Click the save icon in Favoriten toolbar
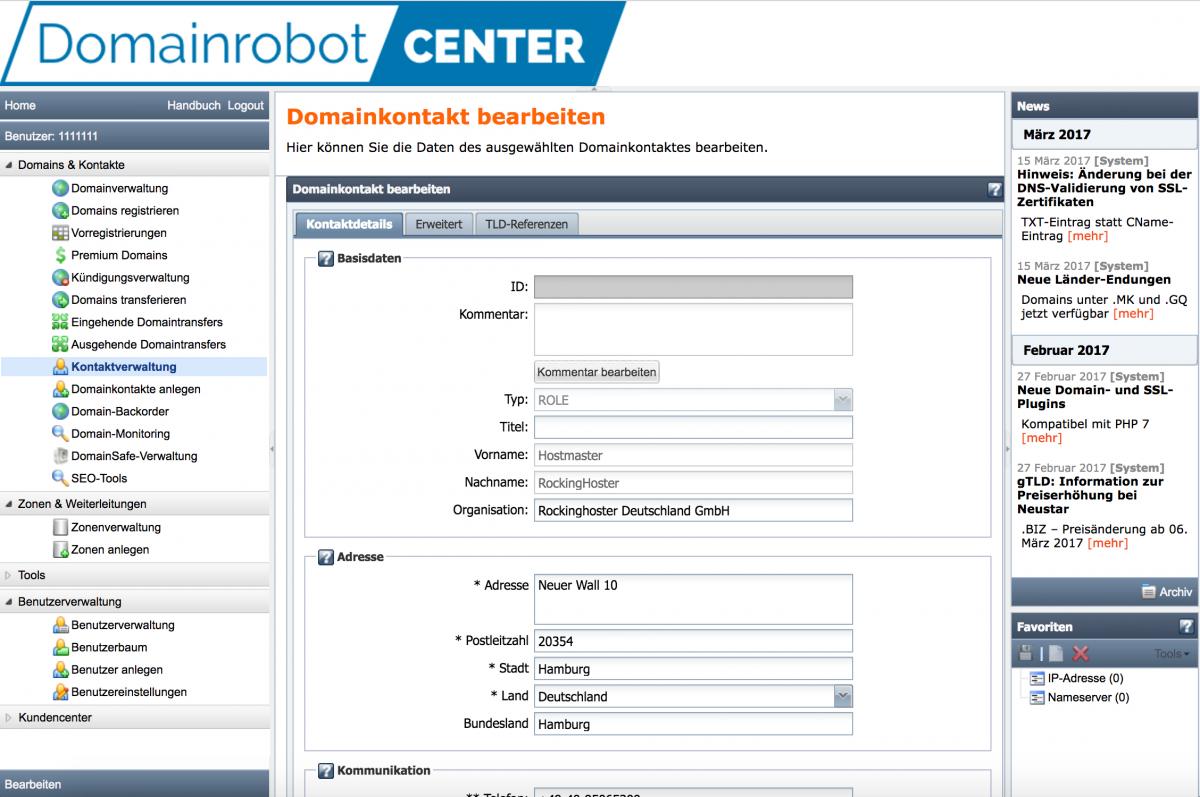 tap(1025, 654)
